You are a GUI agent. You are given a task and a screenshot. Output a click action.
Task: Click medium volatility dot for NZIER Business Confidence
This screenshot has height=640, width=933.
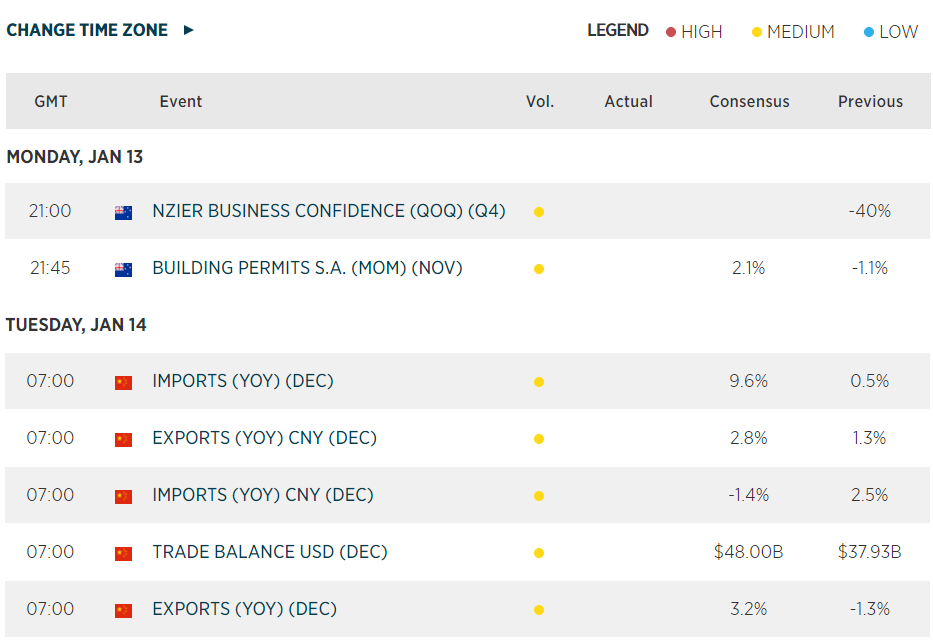coord(539,212)
